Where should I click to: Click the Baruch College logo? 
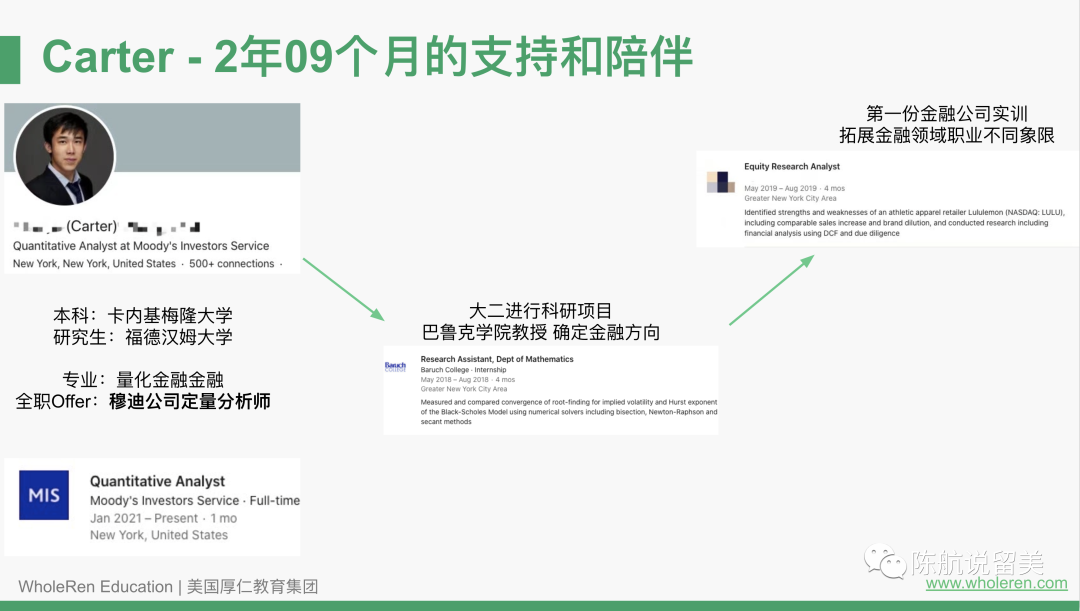[x=396, y=367]
